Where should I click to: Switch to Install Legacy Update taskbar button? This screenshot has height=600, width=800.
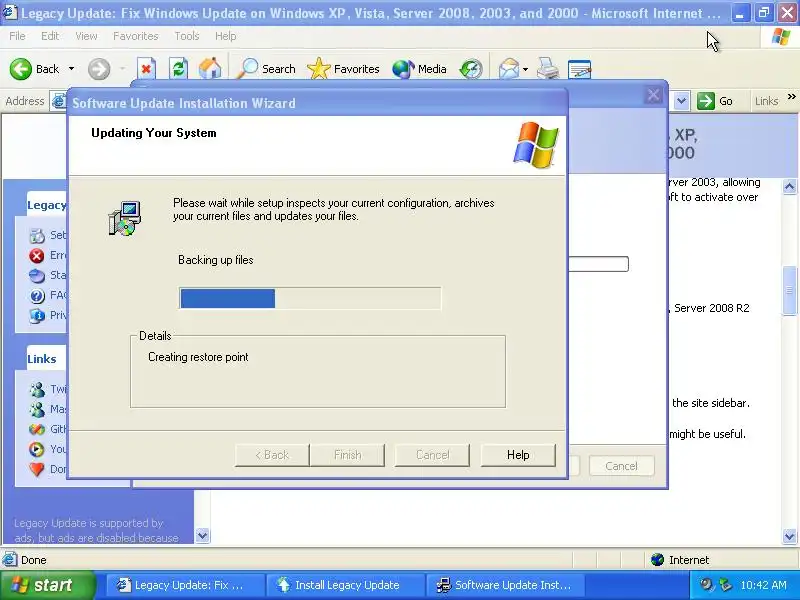pos(346,585)
